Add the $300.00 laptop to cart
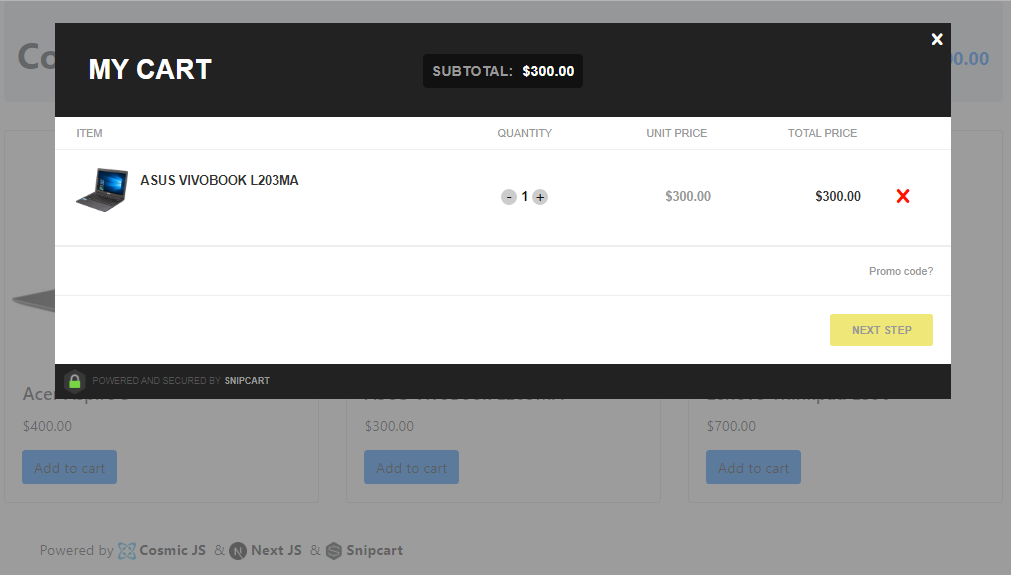 (411, 467)
